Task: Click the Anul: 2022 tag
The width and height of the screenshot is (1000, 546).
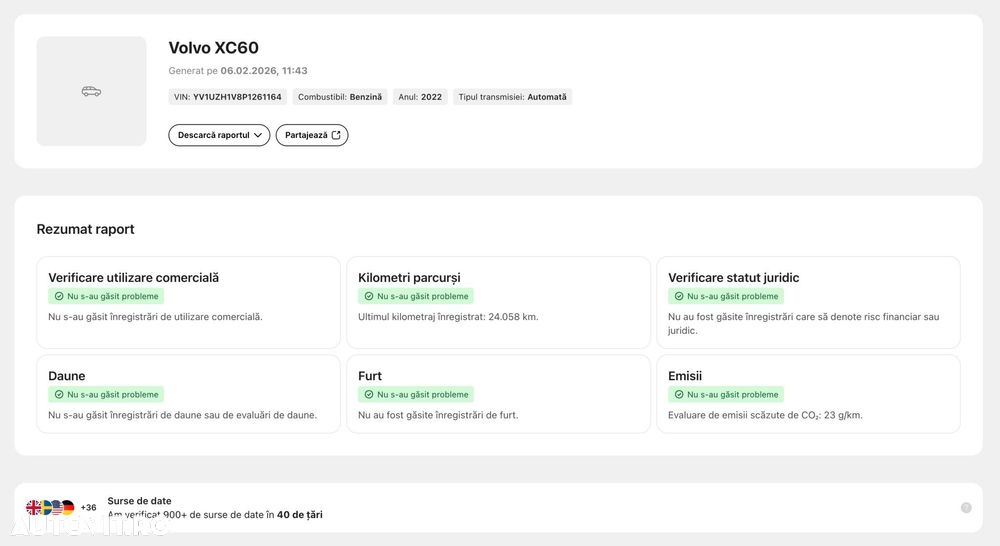Action: click(x=420, y=97)
